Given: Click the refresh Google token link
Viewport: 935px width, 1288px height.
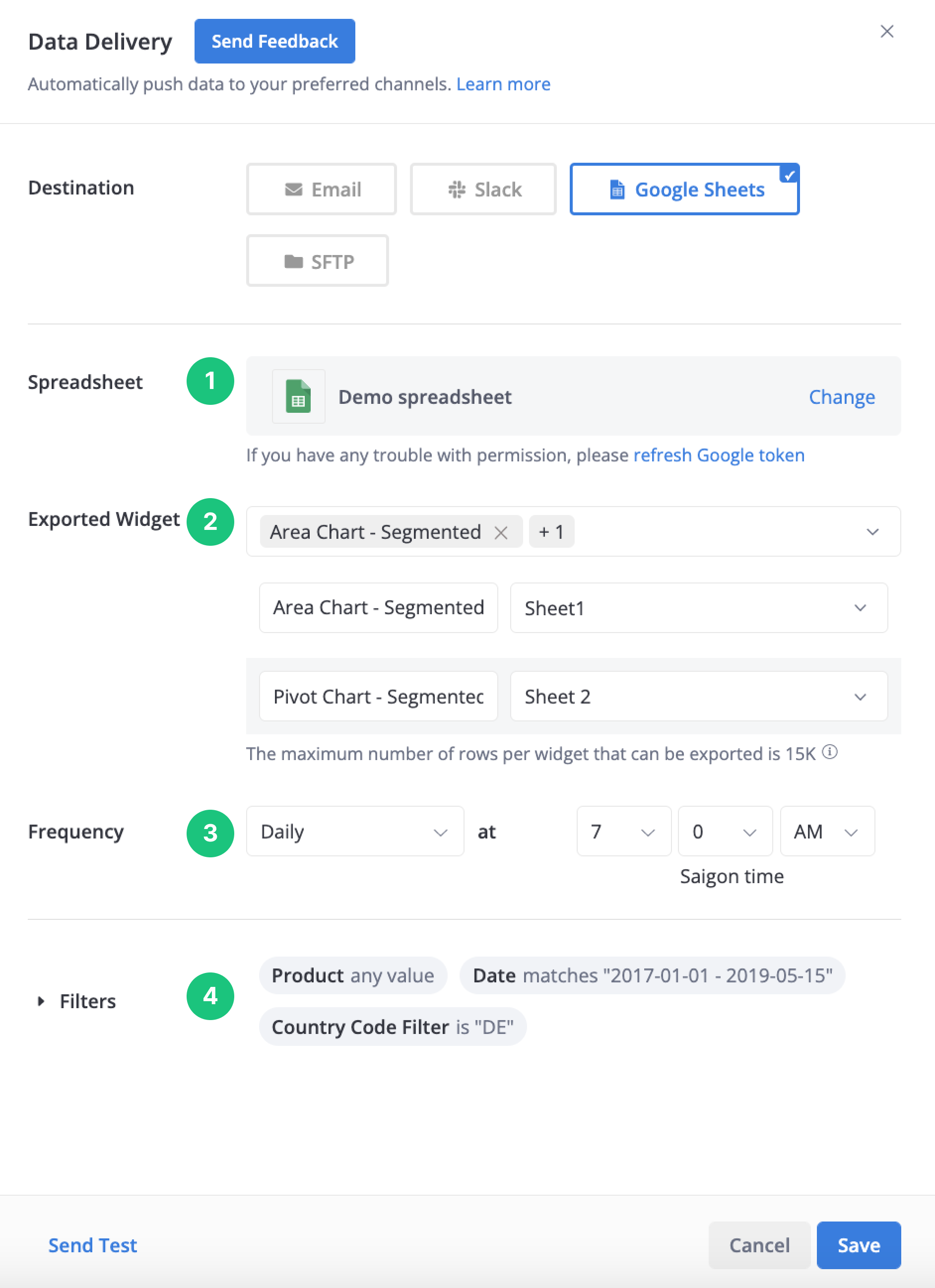Looking at the screenshot, I should 719,455.
